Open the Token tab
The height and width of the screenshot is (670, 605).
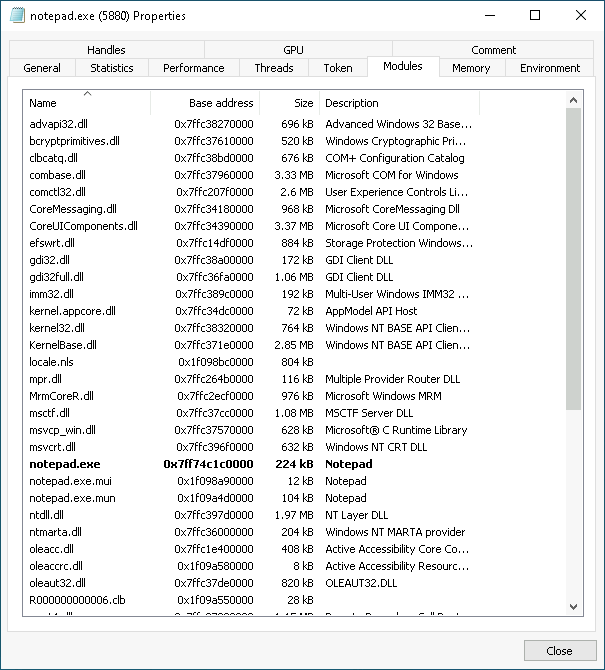click(337, 68)
